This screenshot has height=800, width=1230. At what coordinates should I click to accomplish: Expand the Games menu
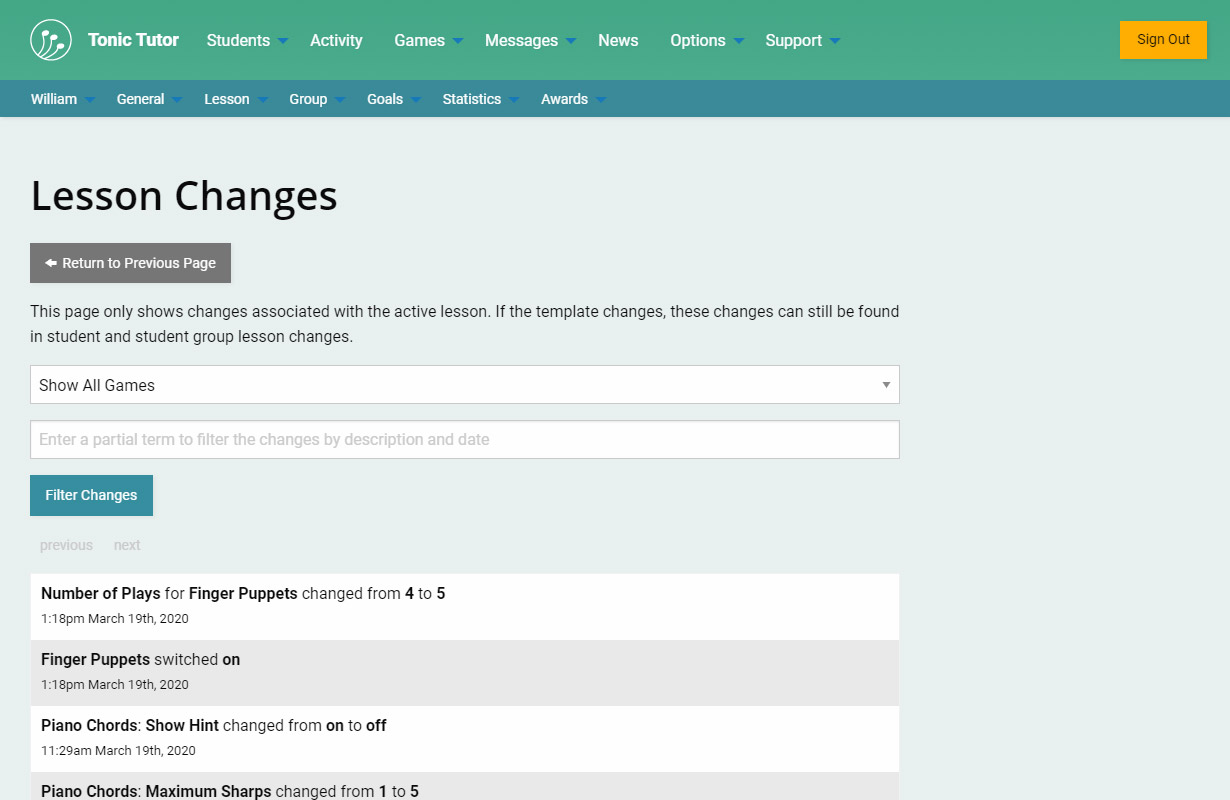pyautogui.click(x=428, y=40)
